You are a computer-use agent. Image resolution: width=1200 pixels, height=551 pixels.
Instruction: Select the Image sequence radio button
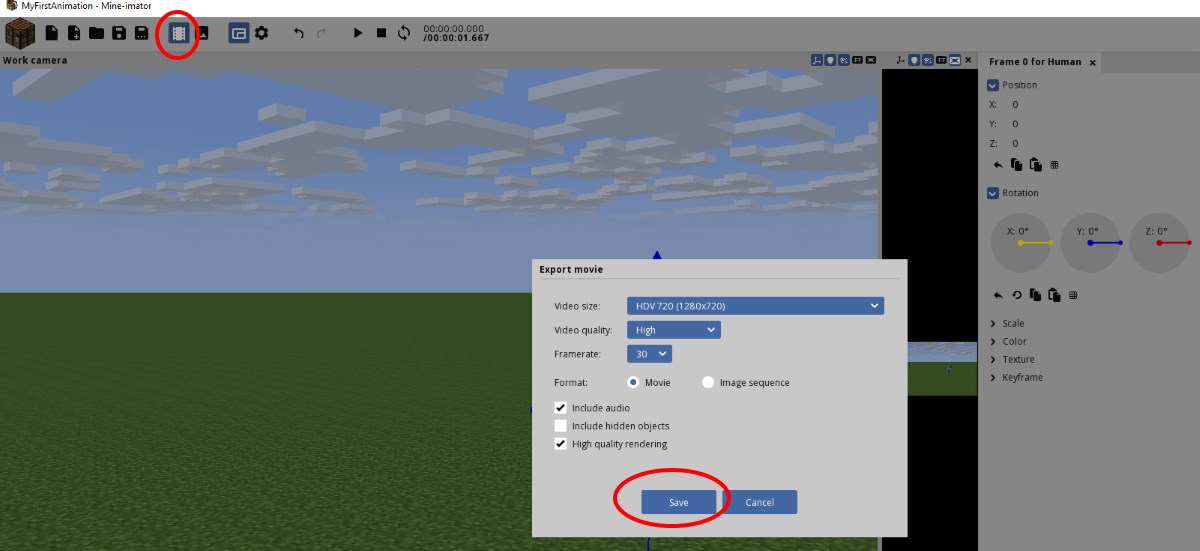coord(708,382)
